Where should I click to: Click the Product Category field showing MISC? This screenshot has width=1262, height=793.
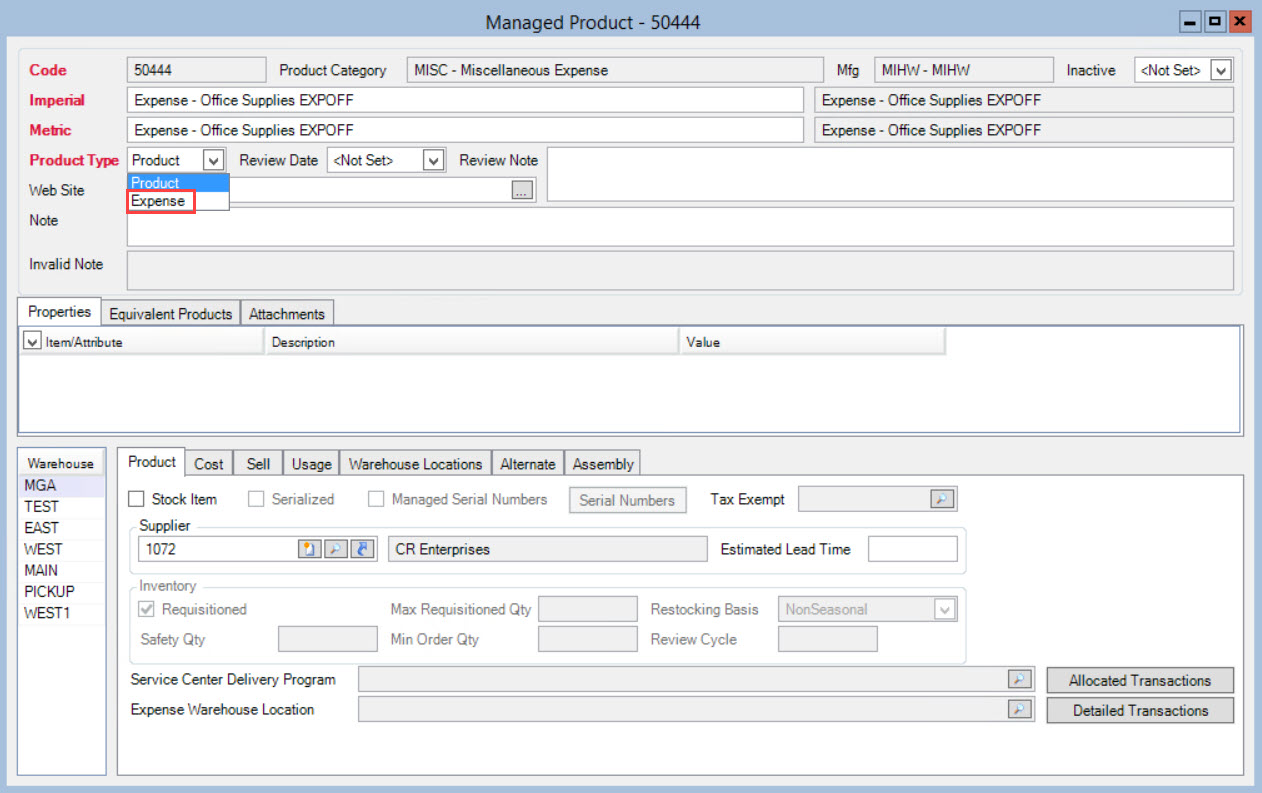coord(614,70)
